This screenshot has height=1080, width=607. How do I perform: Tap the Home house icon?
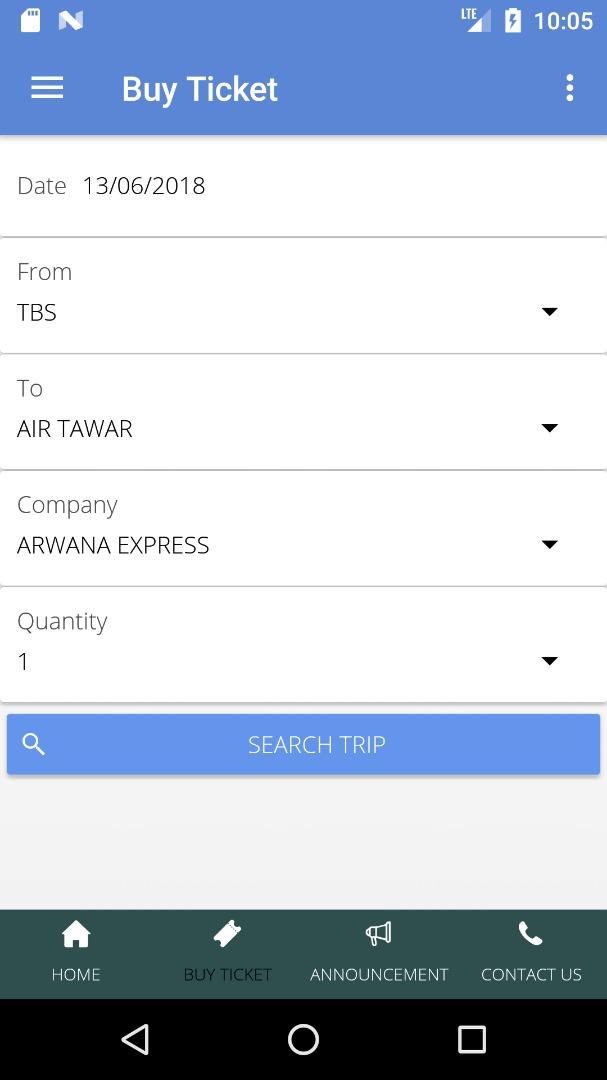[76, 934]
